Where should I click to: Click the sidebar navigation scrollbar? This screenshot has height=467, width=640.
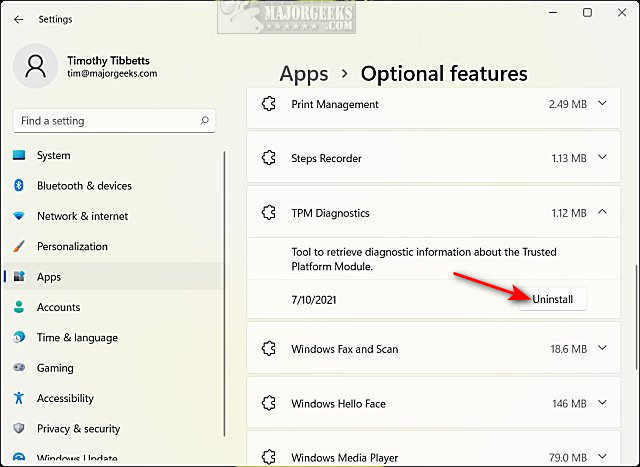point(224,294)
